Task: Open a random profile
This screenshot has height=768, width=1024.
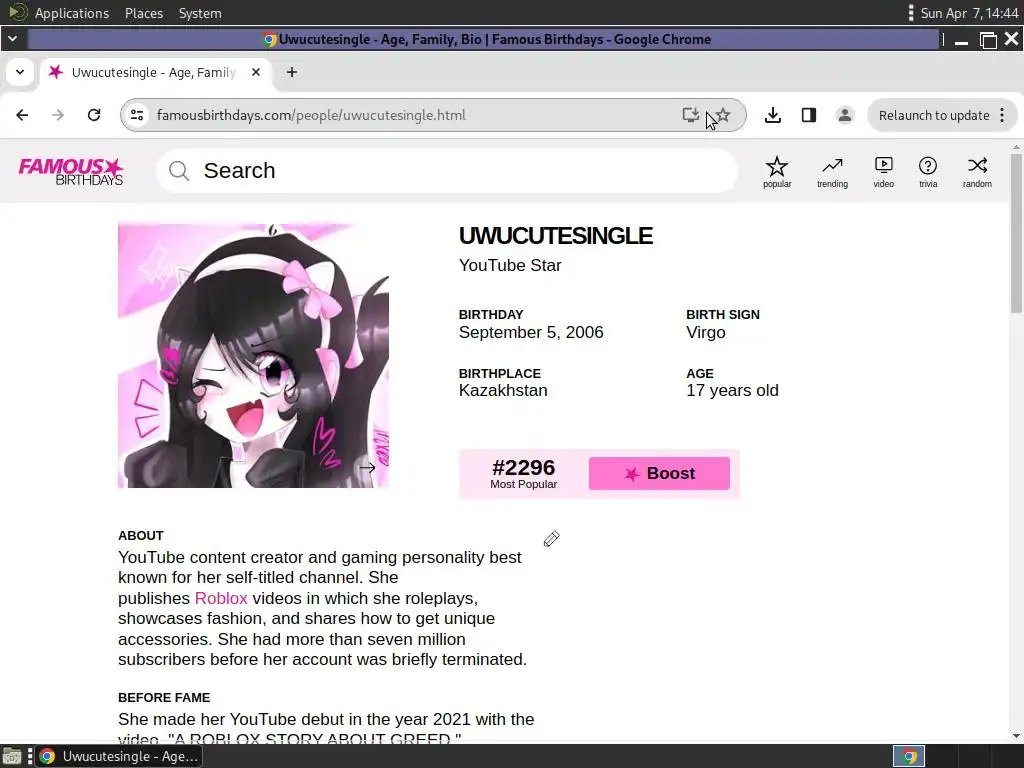Action: coord(977,172)
